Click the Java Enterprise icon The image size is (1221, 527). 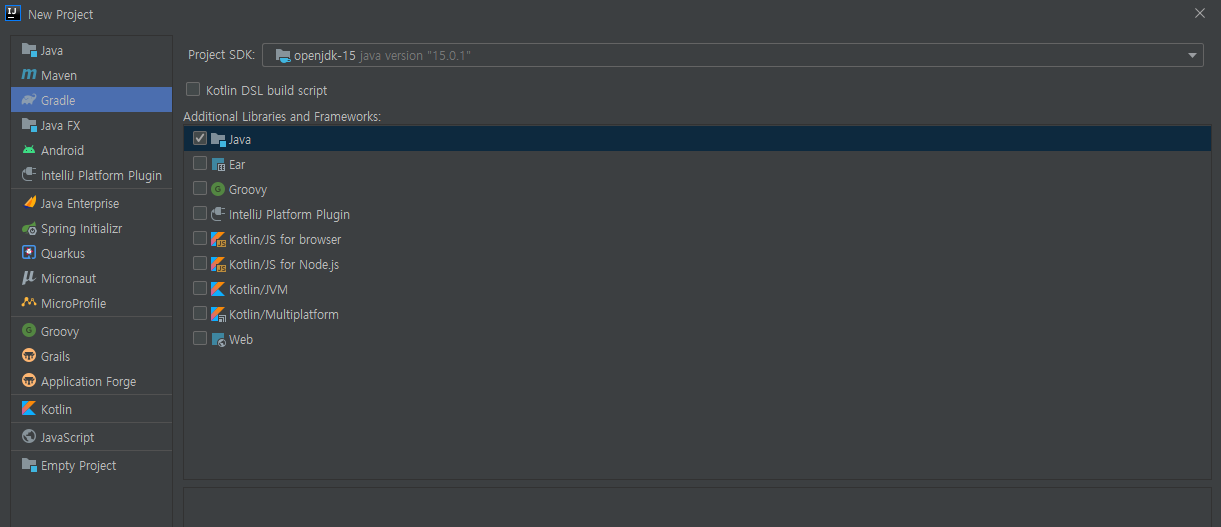29,203
